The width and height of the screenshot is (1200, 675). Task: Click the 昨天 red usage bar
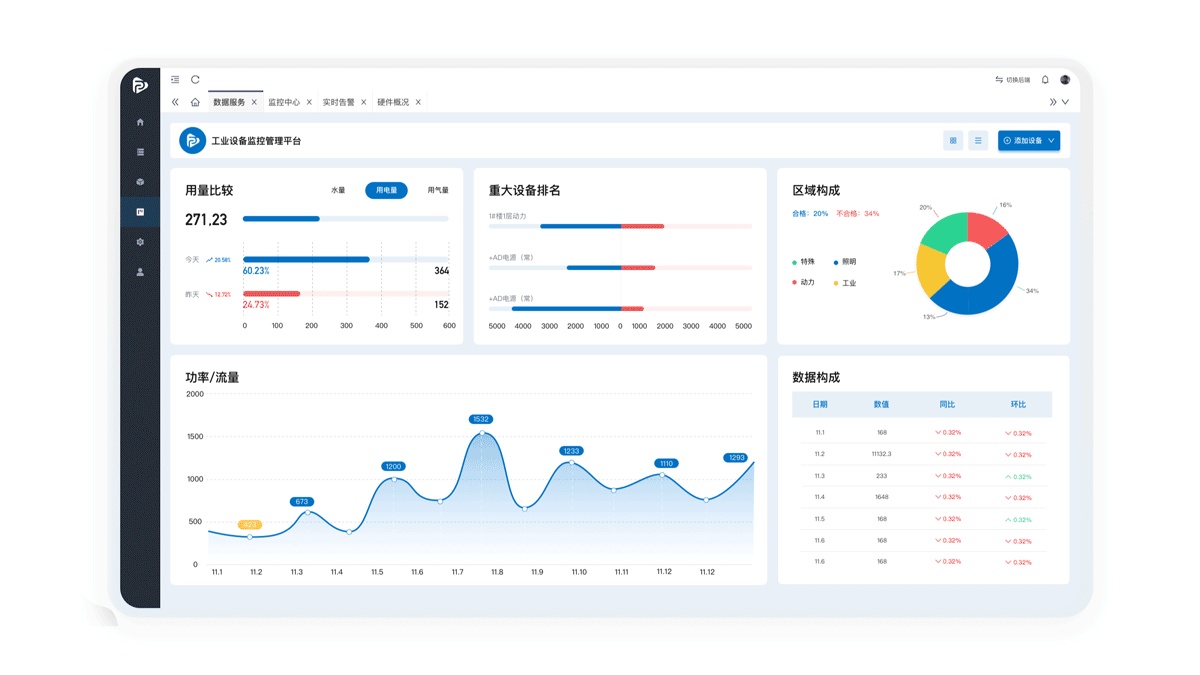[271, 294]
